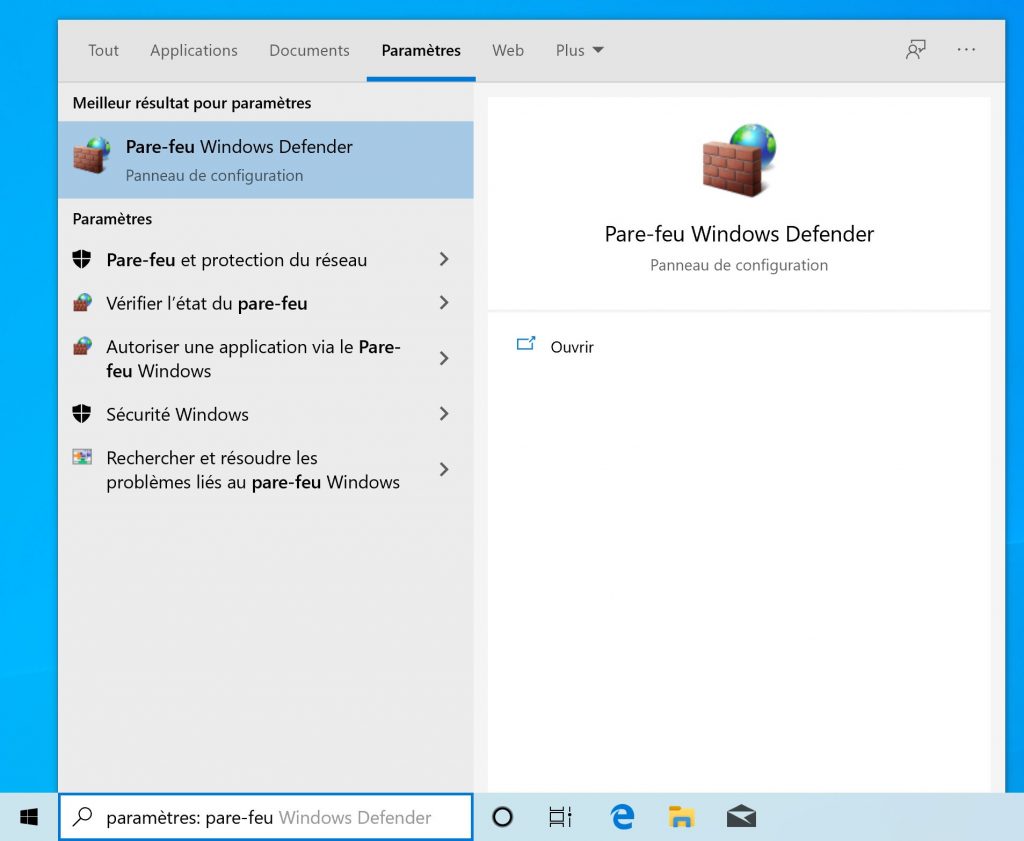Switch to the Tout tab

pyautogui.click(x=103, y=50)
